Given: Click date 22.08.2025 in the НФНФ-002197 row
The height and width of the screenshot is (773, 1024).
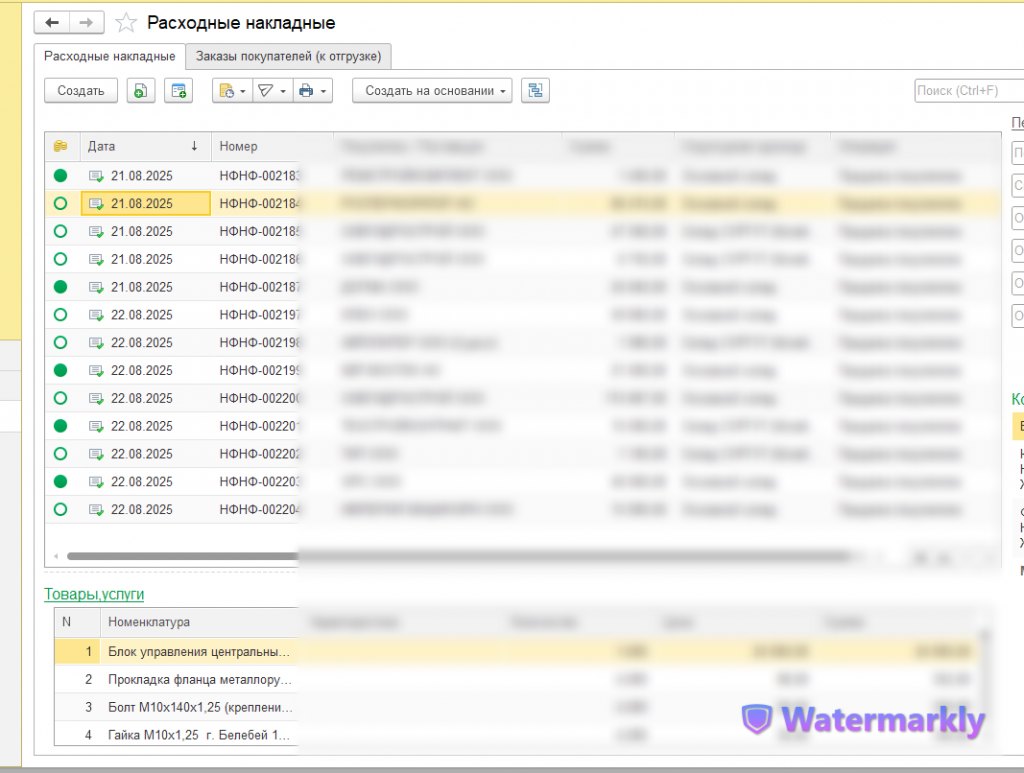Looking at the screenshot, I should [142, 315].
